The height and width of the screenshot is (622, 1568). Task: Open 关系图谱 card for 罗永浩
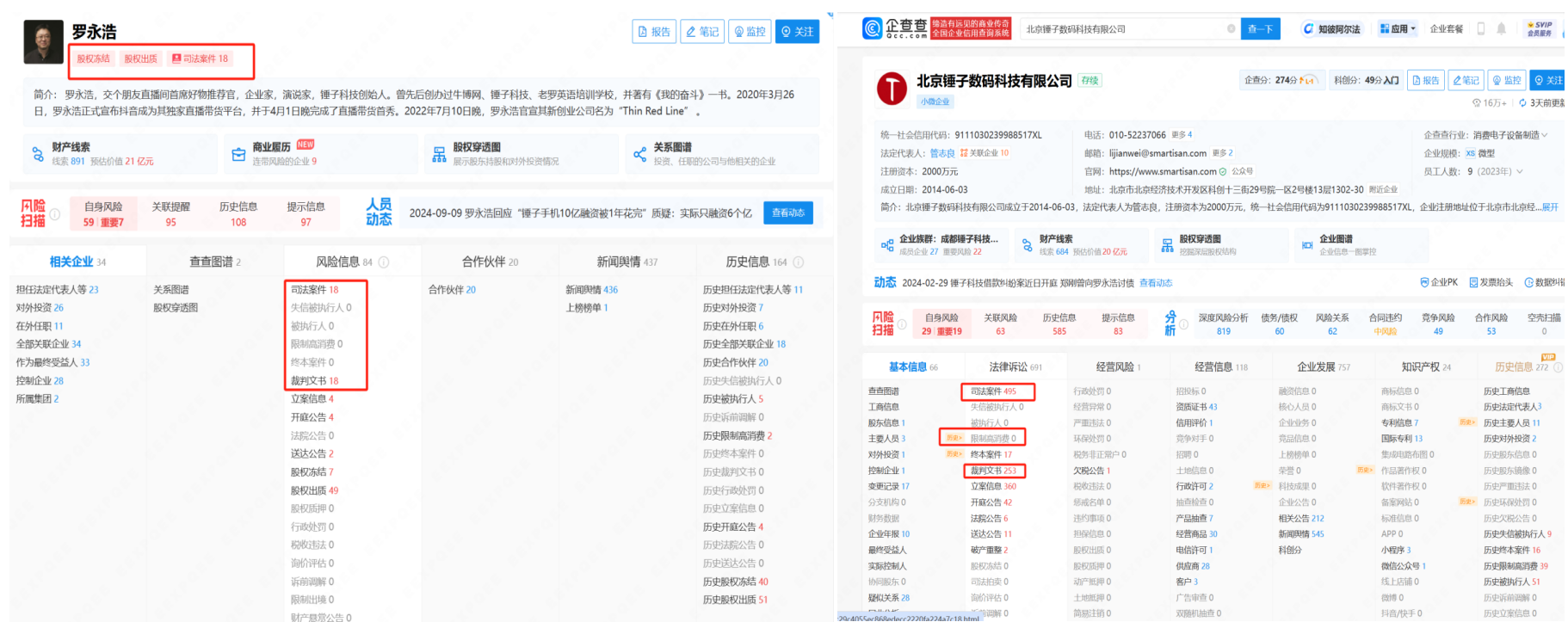tap(721, 154)
